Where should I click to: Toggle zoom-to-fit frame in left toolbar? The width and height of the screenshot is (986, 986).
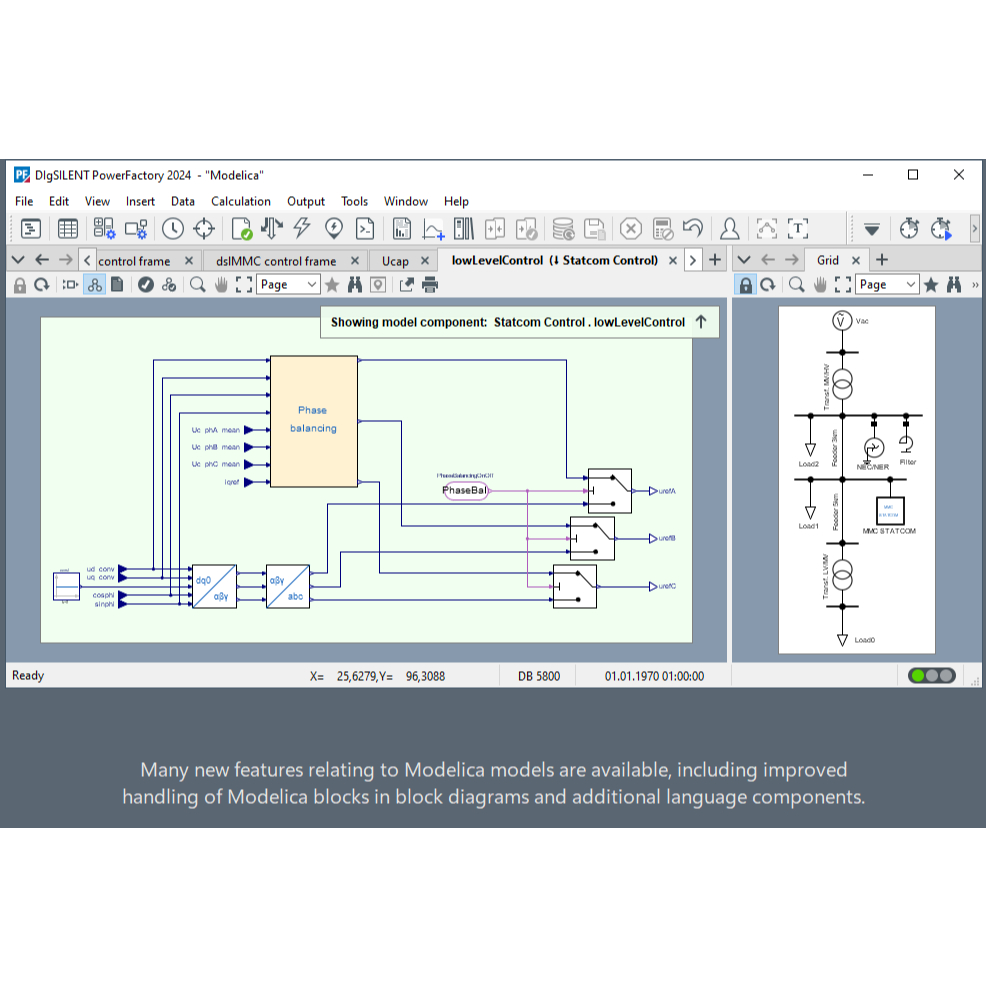pos(244,285)
